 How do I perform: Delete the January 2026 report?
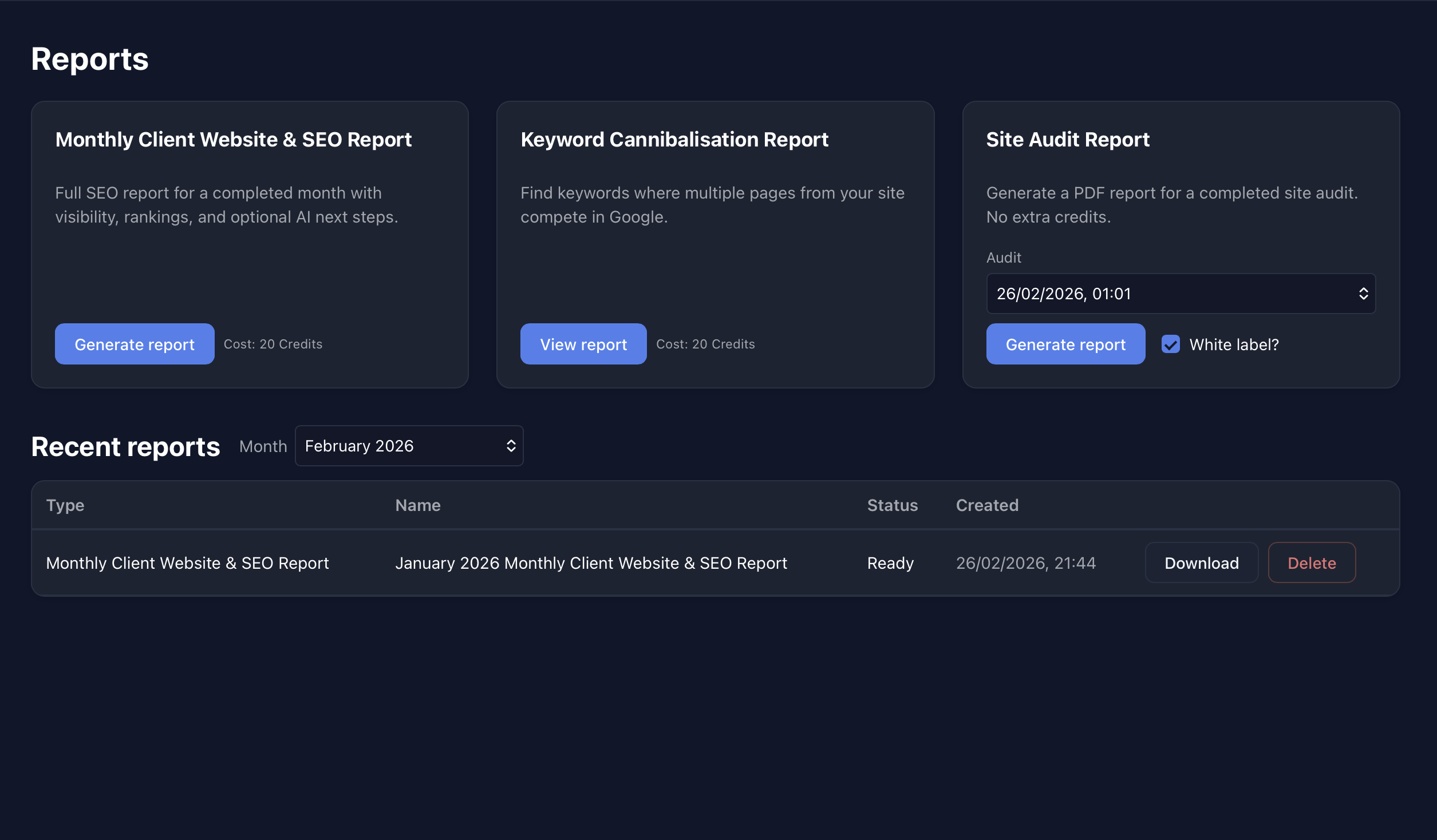point(1312,562)
